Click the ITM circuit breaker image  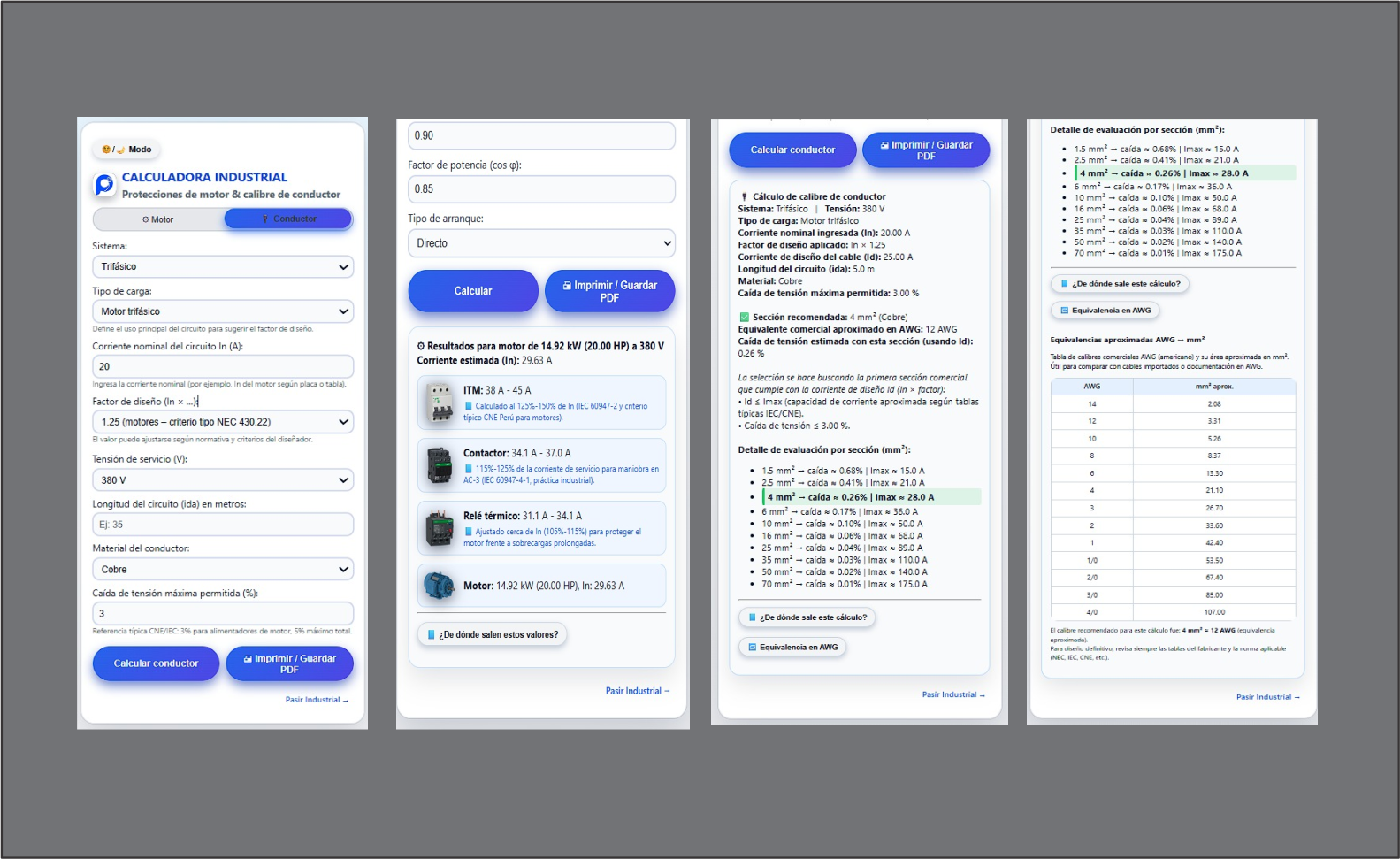440,403
